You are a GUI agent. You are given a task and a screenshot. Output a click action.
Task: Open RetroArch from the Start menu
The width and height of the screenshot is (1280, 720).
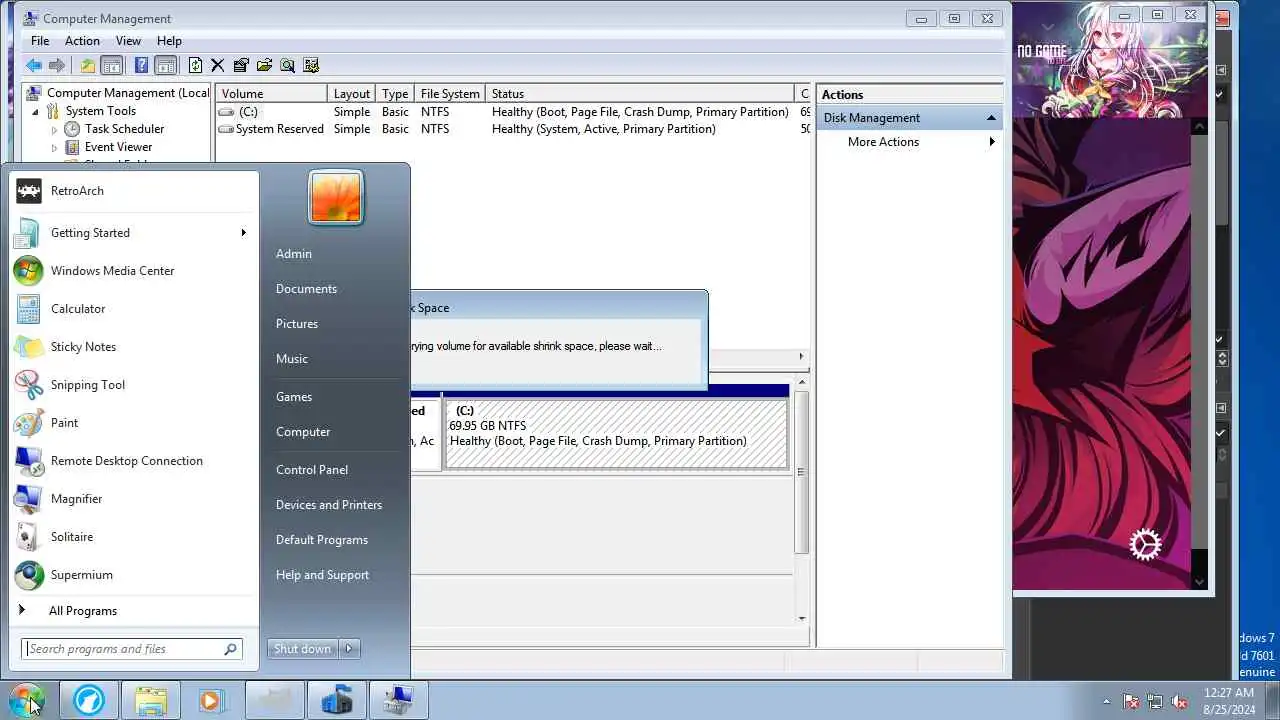click(x=134, y=191)
